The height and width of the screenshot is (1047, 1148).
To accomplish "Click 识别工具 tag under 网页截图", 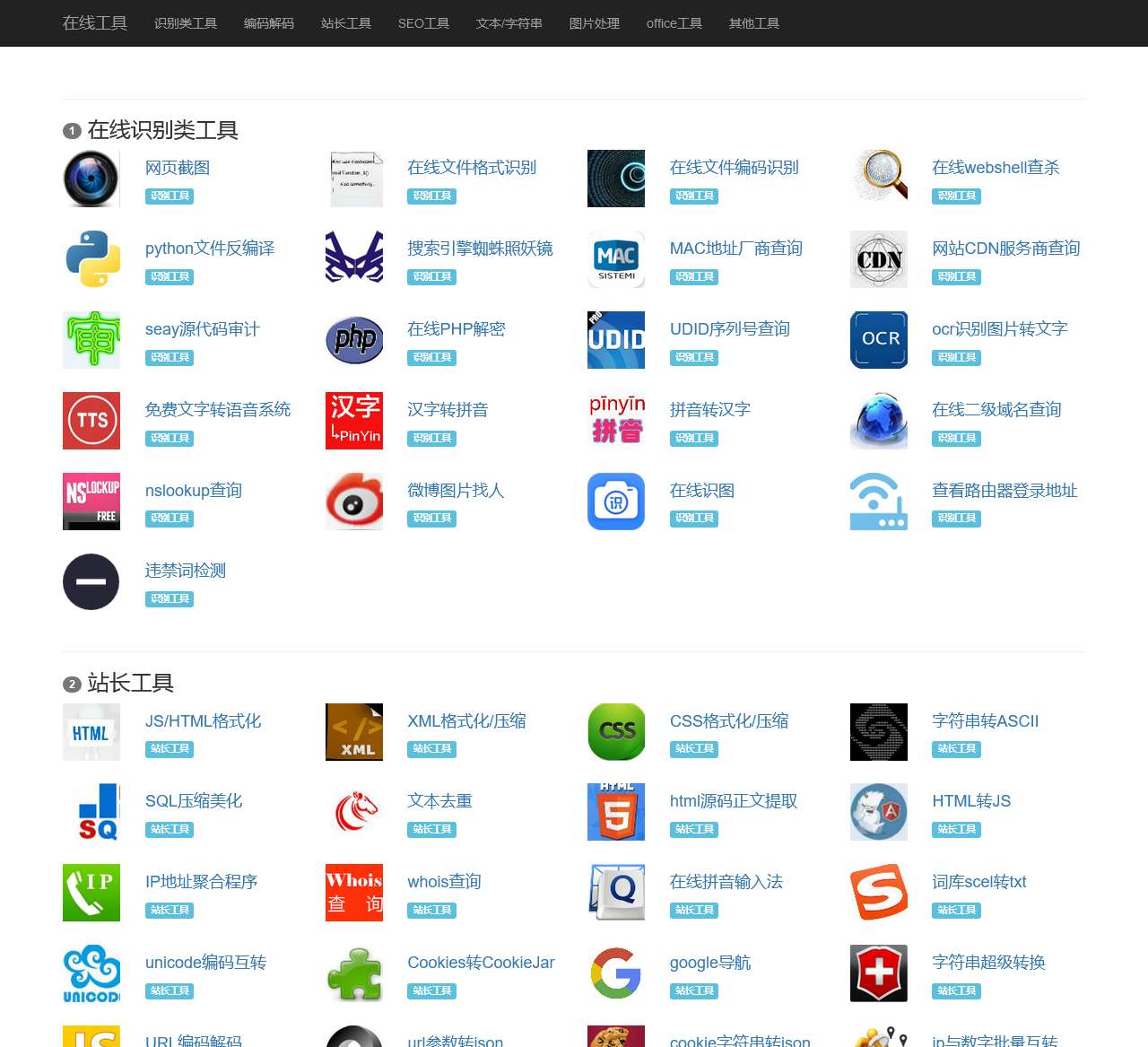I will click(170, 196).
